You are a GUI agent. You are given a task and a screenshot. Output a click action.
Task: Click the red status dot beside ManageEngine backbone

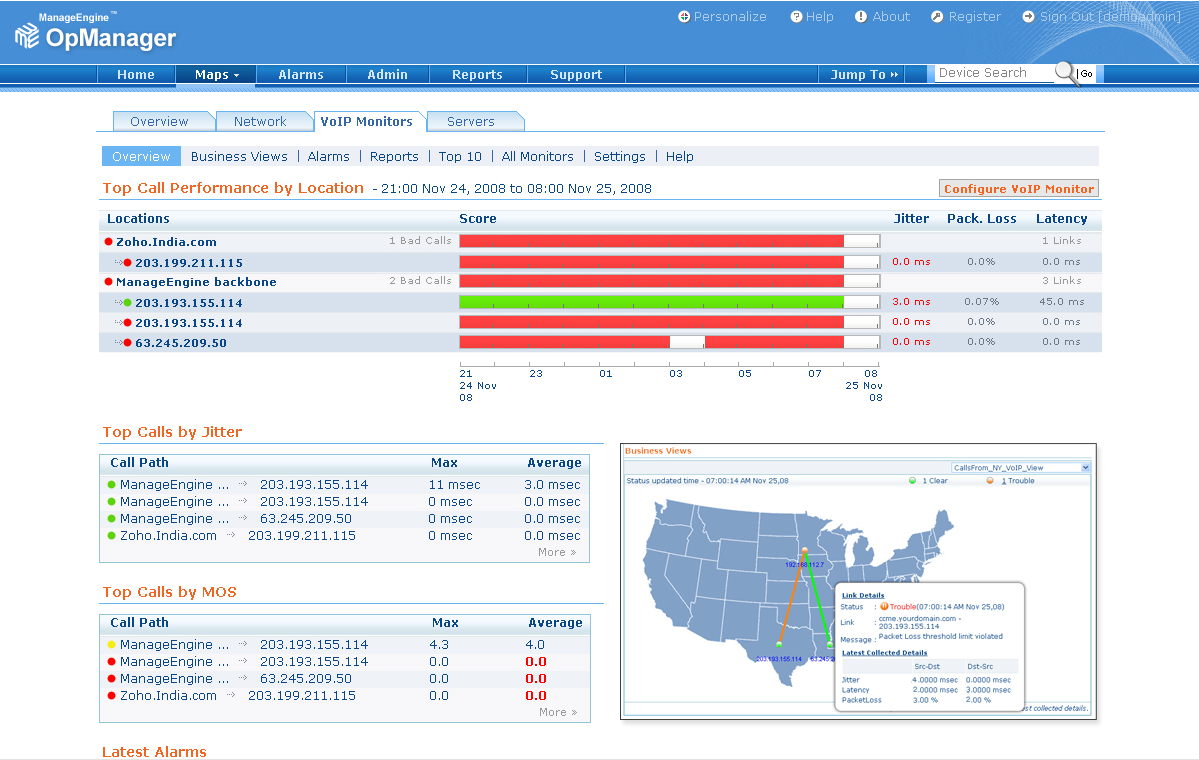point(109,281)
